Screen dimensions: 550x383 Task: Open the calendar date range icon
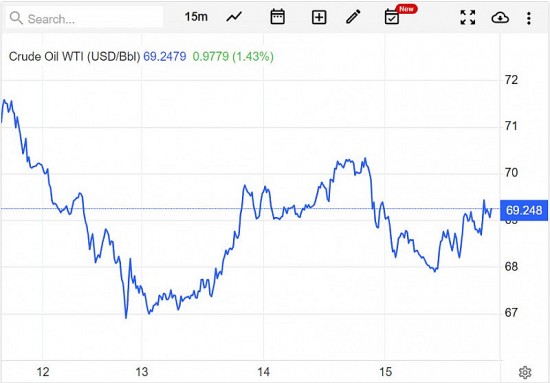click(277, 17)
